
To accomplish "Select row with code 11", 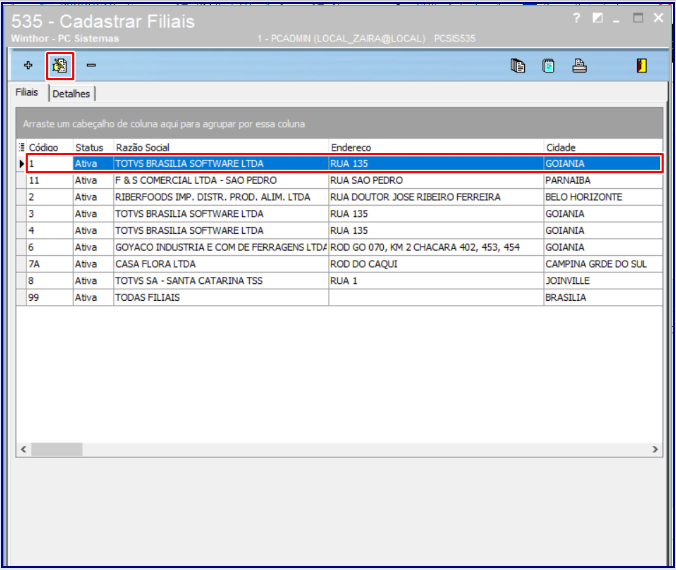I will [x=344, y=180].
